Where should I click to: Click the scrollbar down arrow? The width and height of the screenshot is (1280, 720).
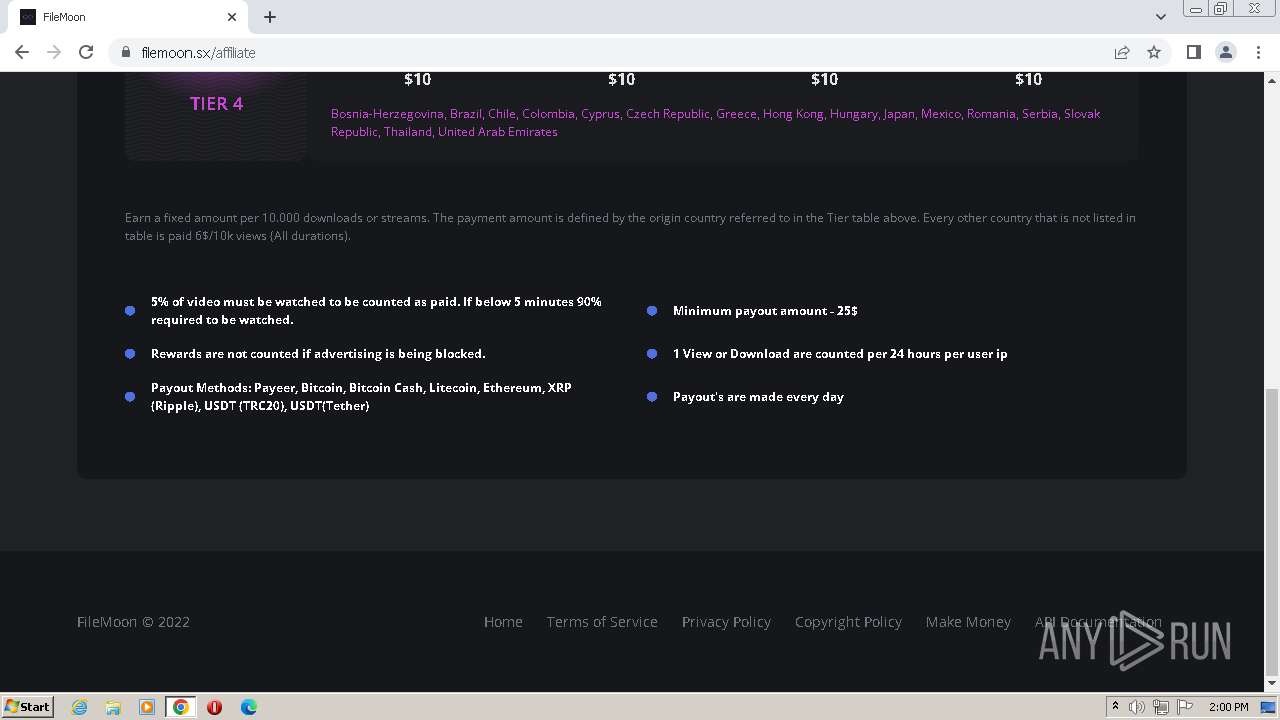(x=1272, y=683)
